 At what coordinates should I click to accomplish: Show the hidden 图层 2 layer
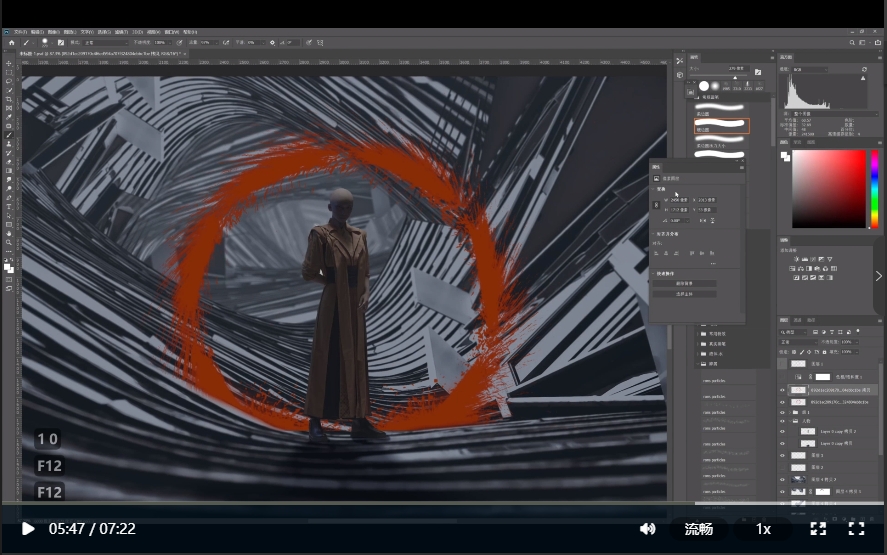pyautogui.click(x=782, y=468)
